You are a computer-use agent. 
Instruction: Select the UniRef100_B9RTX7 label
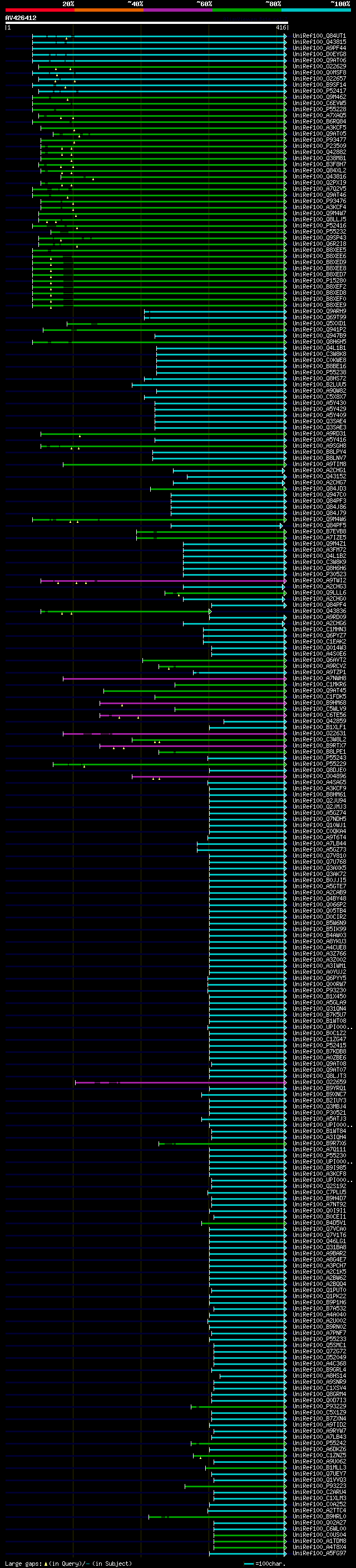[x=319, y=746]
